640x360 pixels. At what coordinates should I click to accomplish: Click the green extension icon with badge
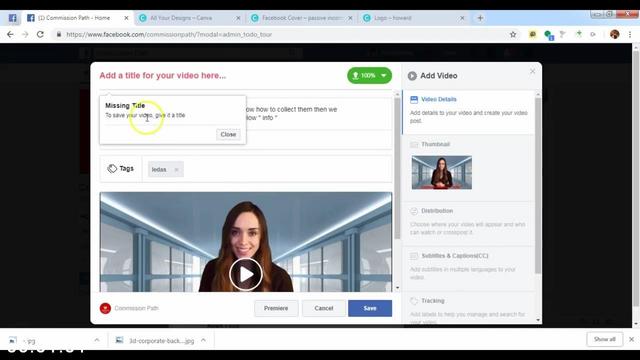tap(549, 35)
